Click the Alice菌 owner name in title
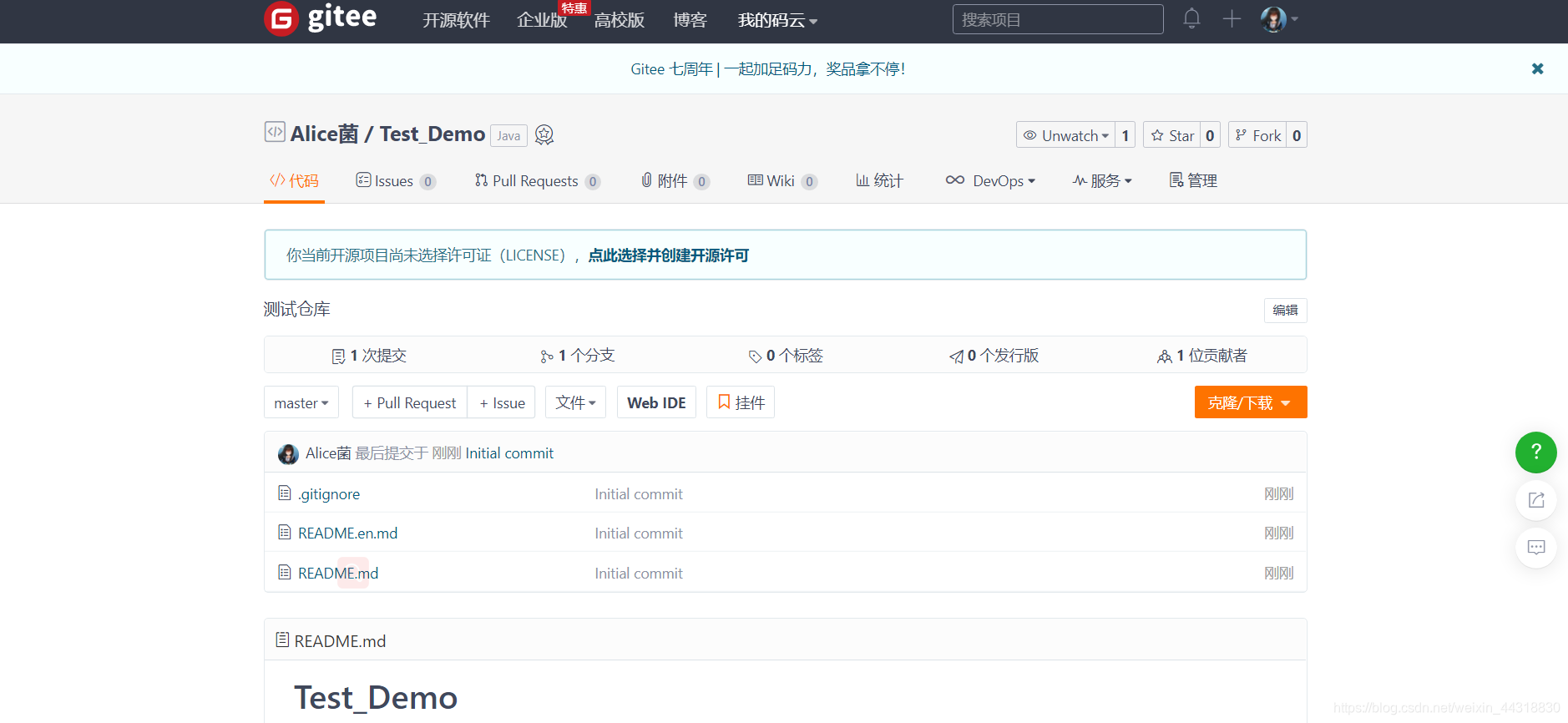Image resolution: width=1568 pixels, height=723 pixels. (x=325, y=134)
